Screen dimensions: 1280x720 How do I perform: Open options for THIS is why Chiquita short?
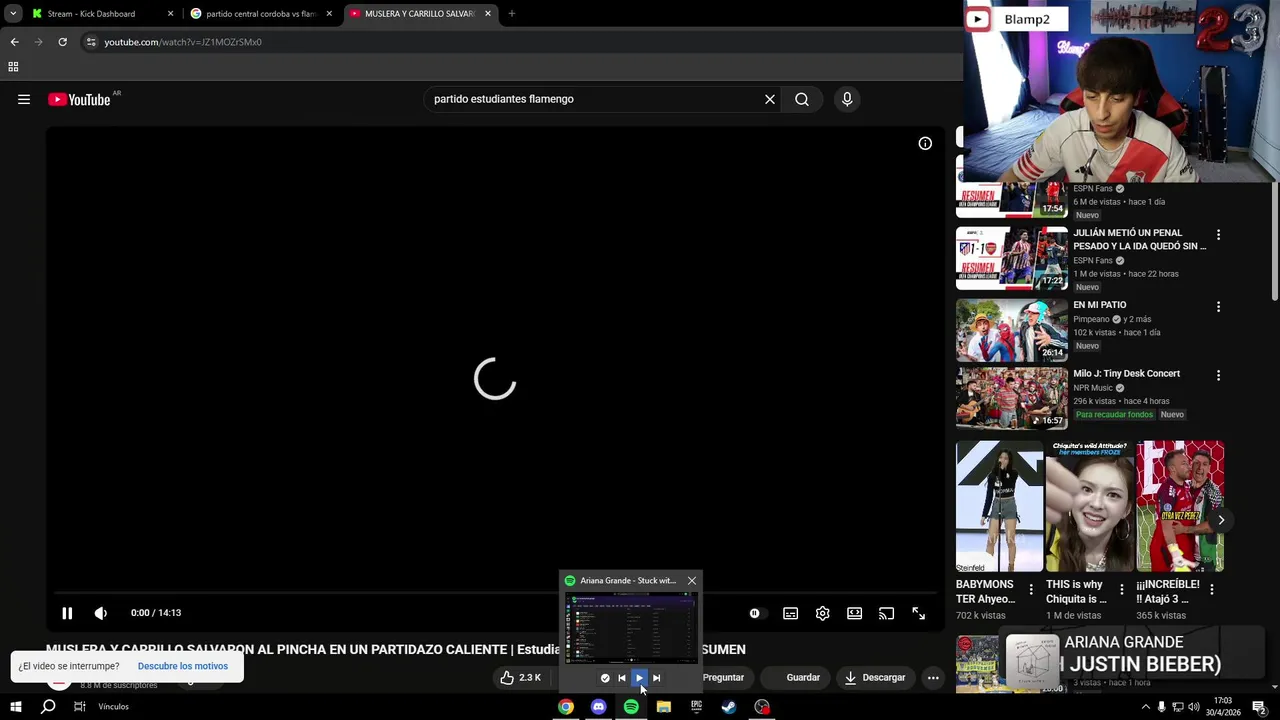coord(1121,590)
